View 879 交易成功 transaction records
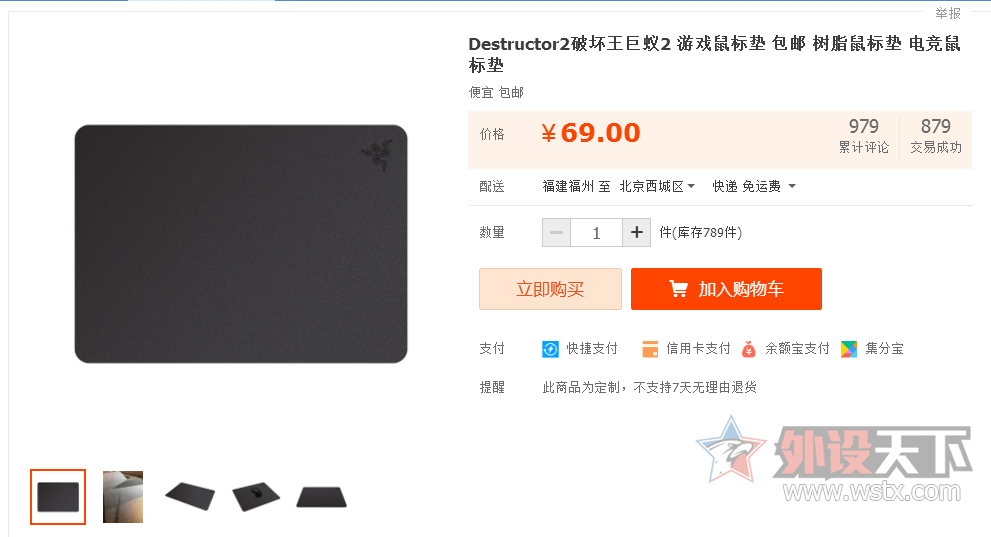Image resolution: width=991 pixels, height=537 pixels. tap(936, 136)
